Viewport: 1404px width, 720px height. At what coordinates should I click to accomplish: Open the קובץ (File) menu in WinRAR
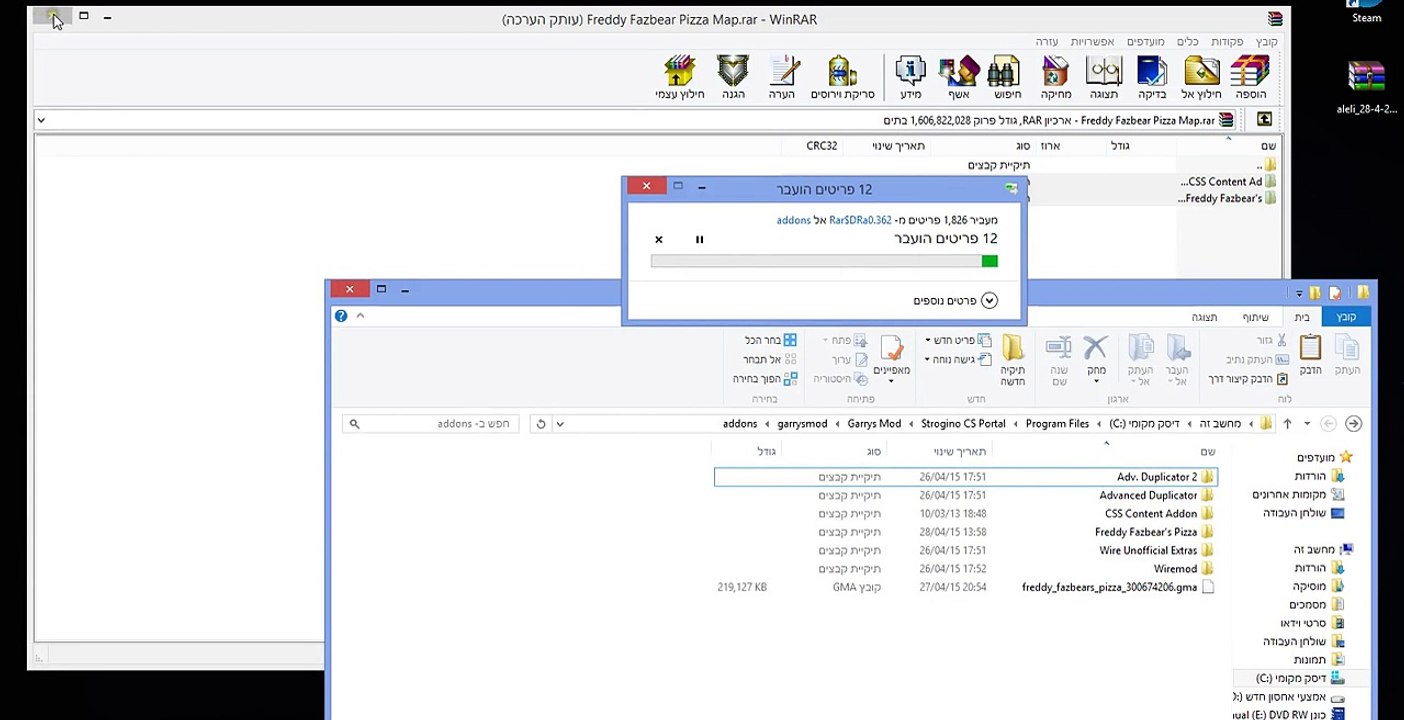[x=1267, y=41]
